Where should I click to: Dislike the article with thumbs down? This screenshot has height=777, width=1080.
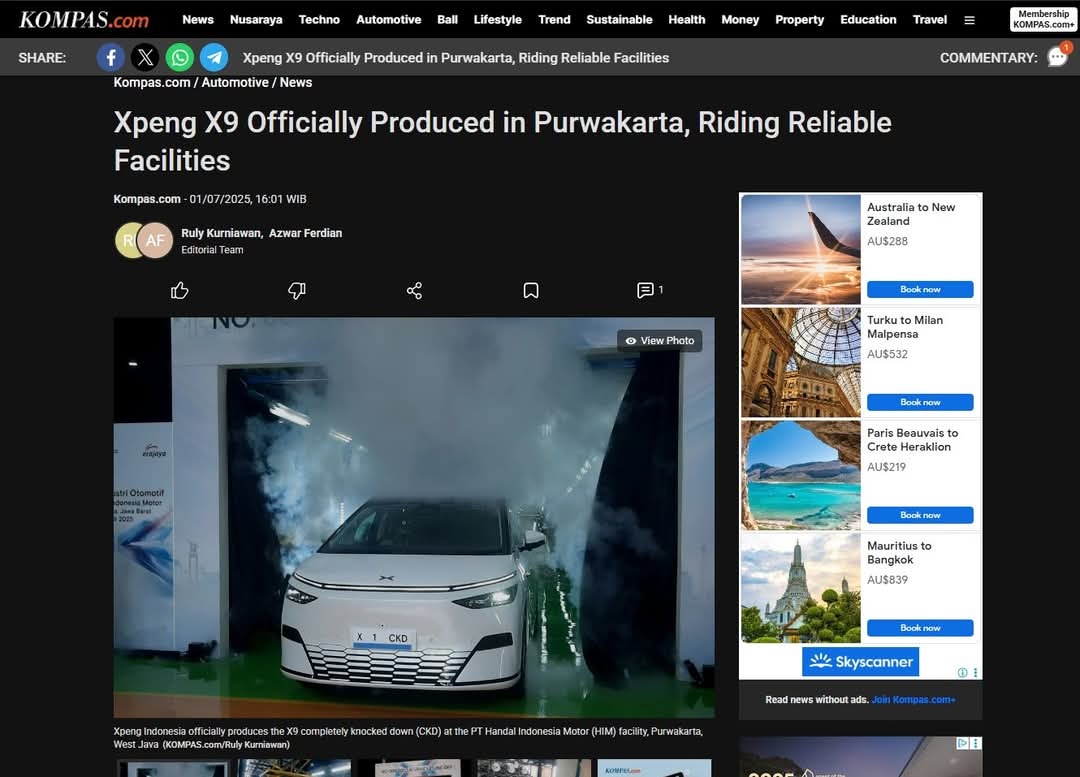297,291
